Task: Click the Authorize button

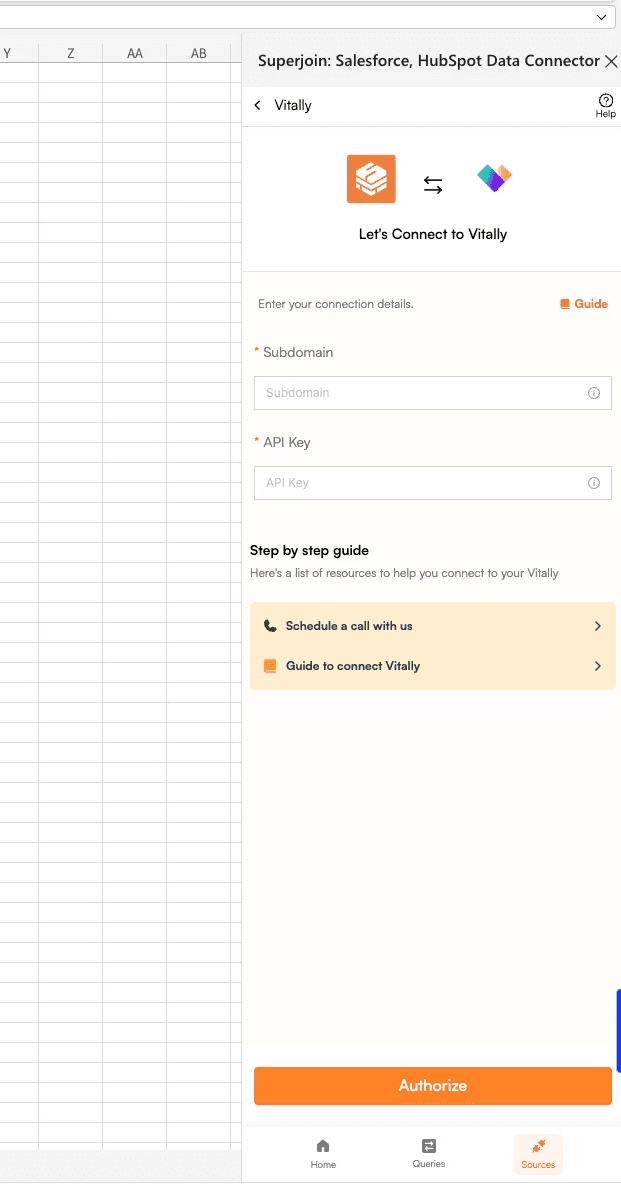Action: (432, 1086)
